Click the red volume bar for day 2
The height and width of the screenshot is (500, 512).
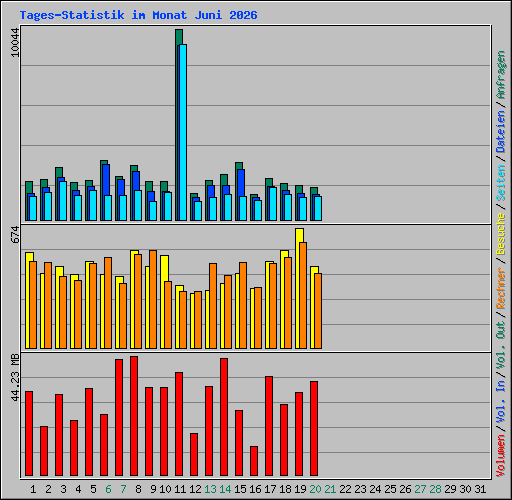(44, 451)
